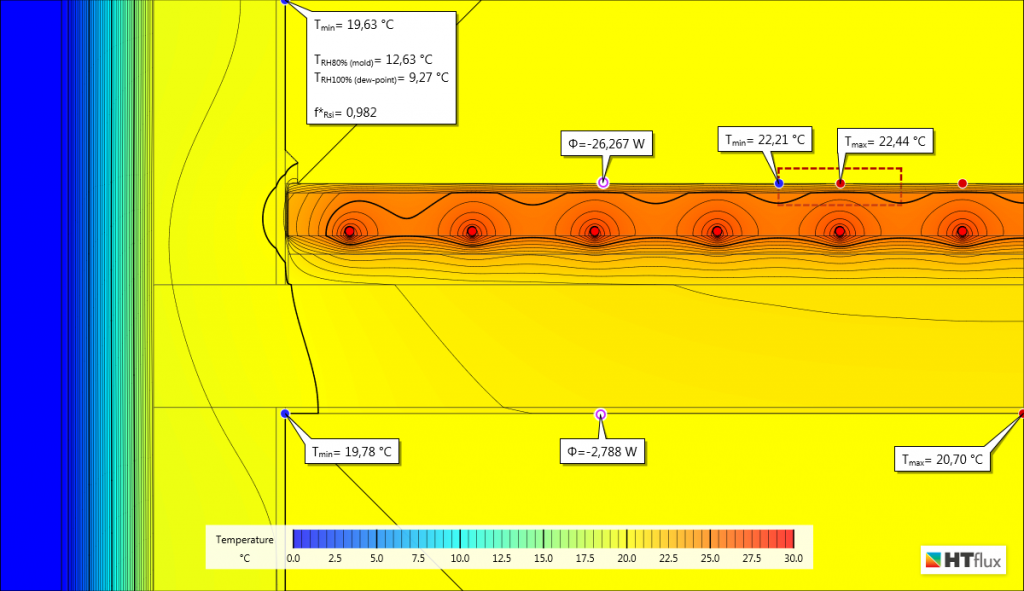1024x591 pixels.
Task: Select the Tmax= 20,70 °C annotation label
Action: [x=944, y=459]
